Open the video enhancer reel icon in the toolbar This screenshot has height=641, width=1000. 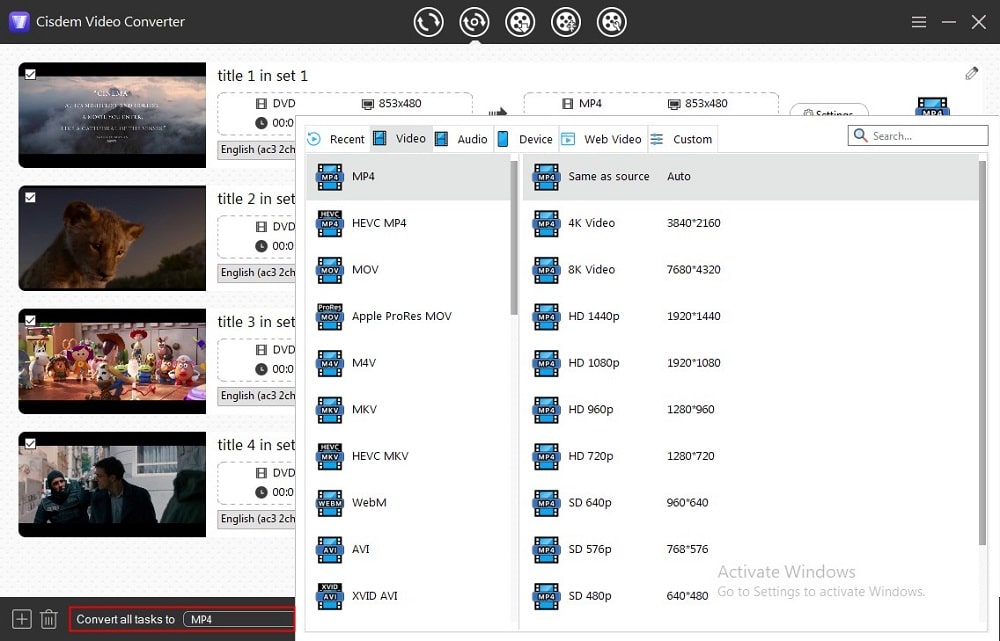(566, 21)
